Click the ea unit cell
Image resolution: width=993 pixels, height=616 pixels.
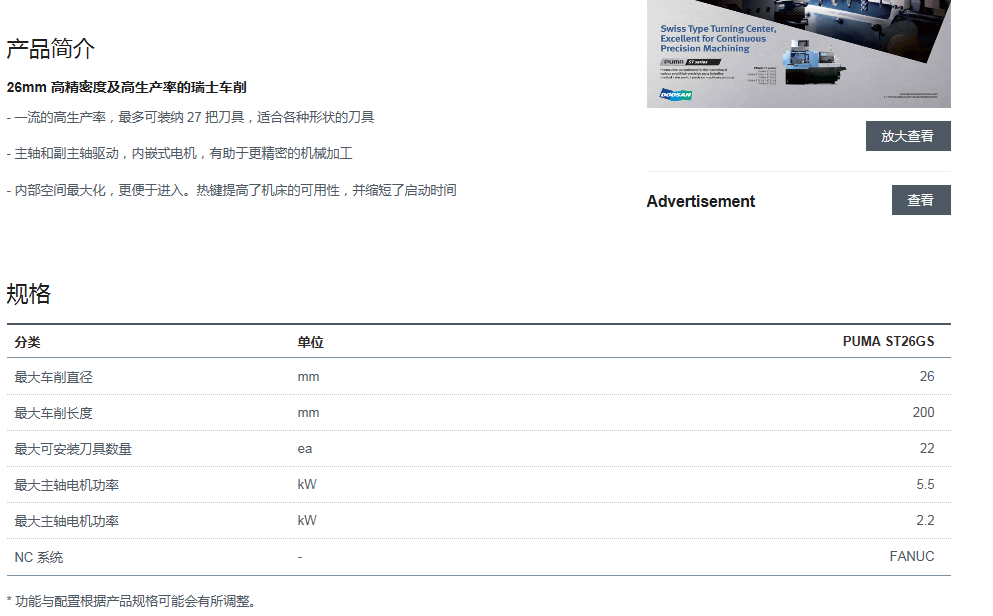305,449
